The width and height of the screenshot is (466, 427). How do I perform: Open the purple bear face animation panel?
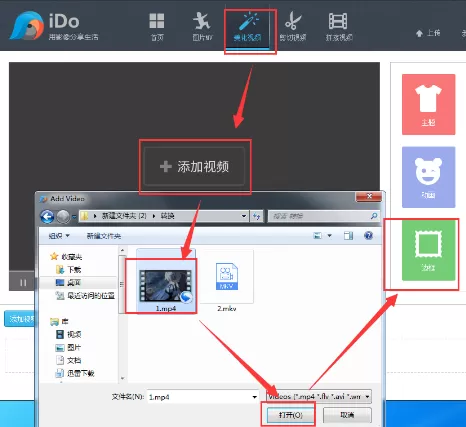[x=428, y=177]
